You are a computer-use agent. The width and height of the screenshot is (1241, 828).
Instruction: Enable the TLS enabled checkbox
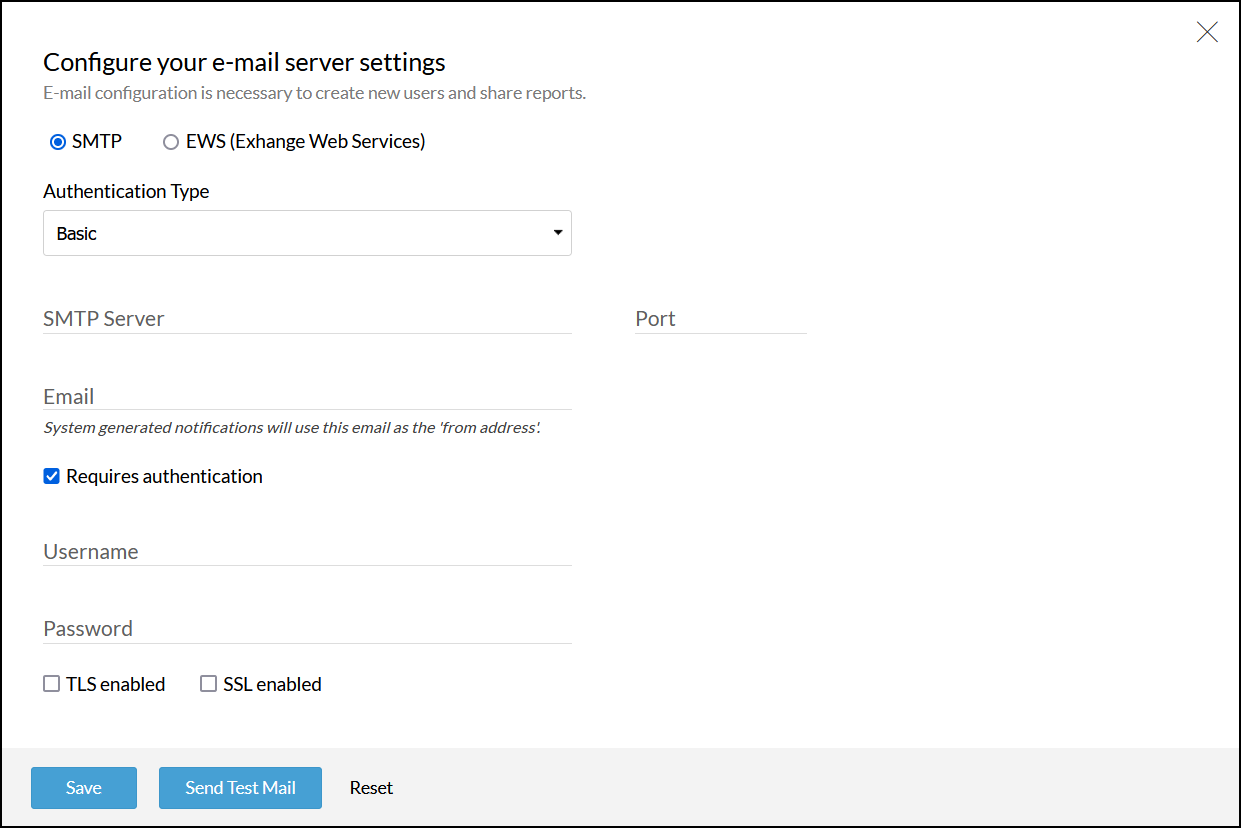click(x=52, y=684)
